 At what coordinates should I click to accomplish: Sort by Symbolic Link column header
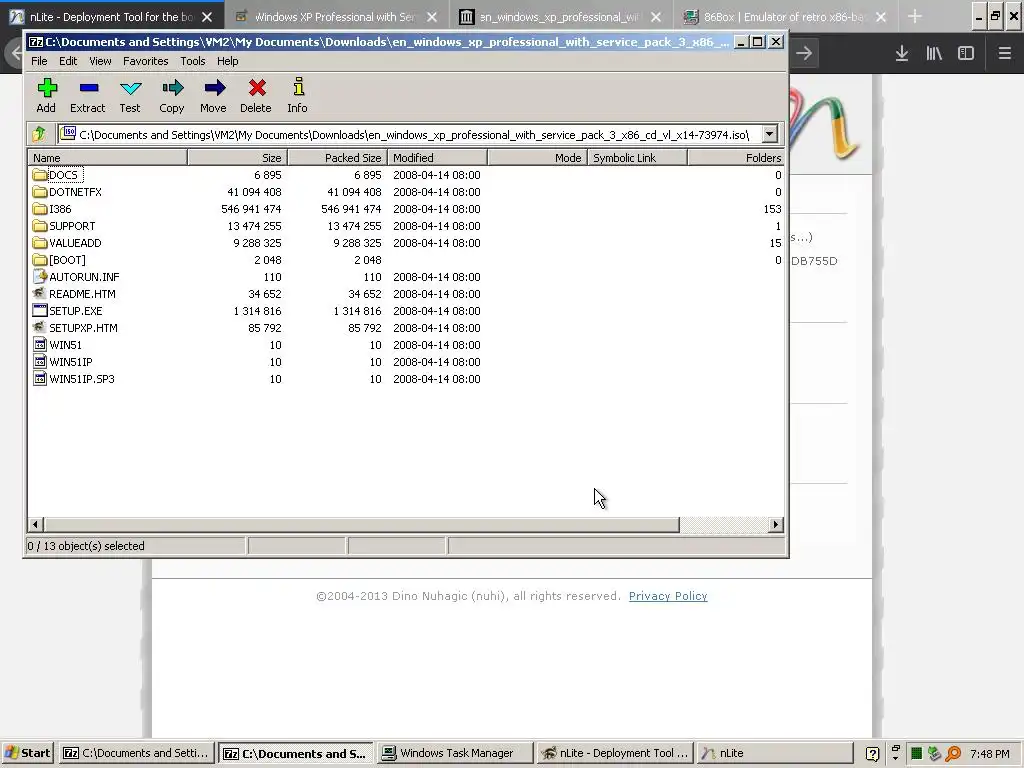tap(637, 158)
